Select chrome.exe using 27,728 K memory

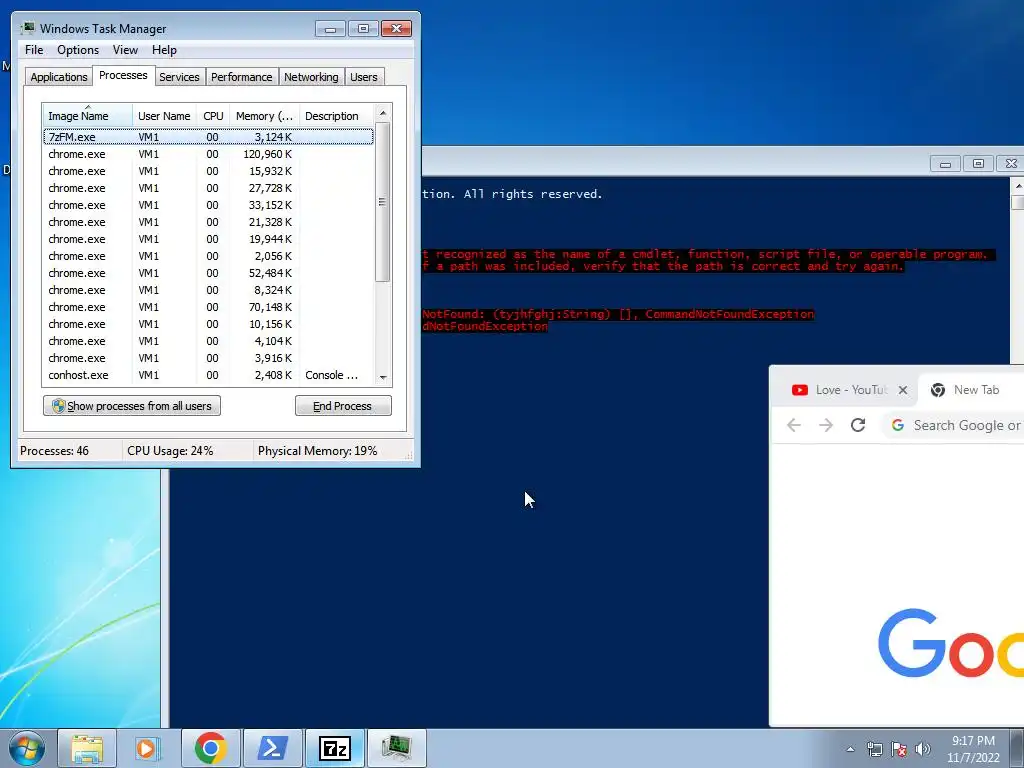[x=208, y=188]
